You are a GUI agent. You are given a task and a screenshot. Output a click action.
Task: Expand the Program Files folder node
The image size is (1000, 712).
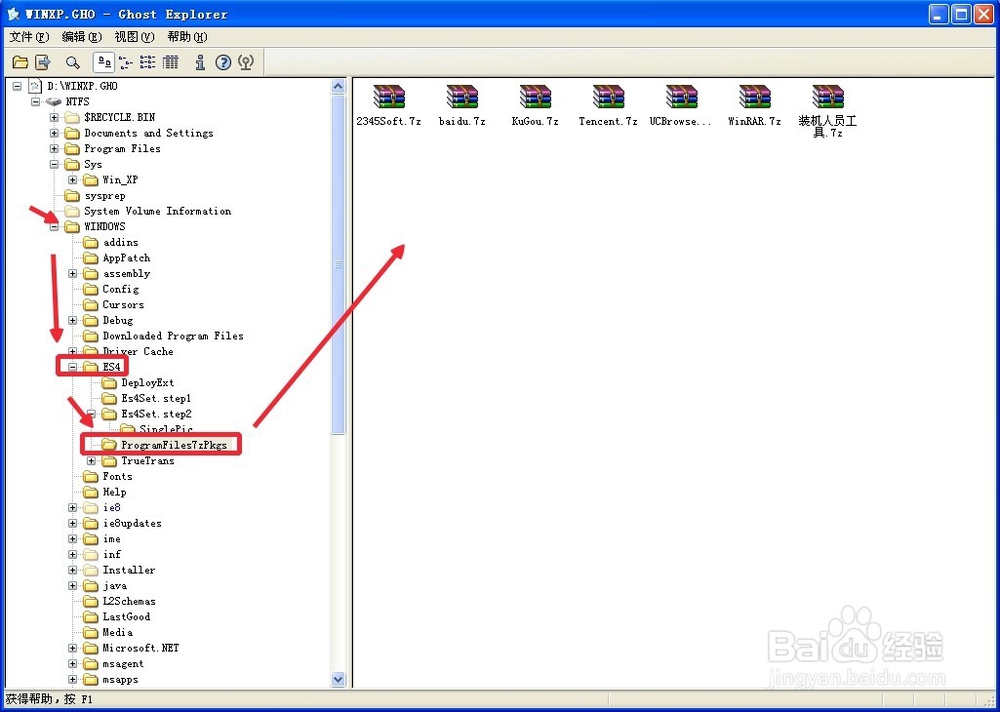(54, 149)
